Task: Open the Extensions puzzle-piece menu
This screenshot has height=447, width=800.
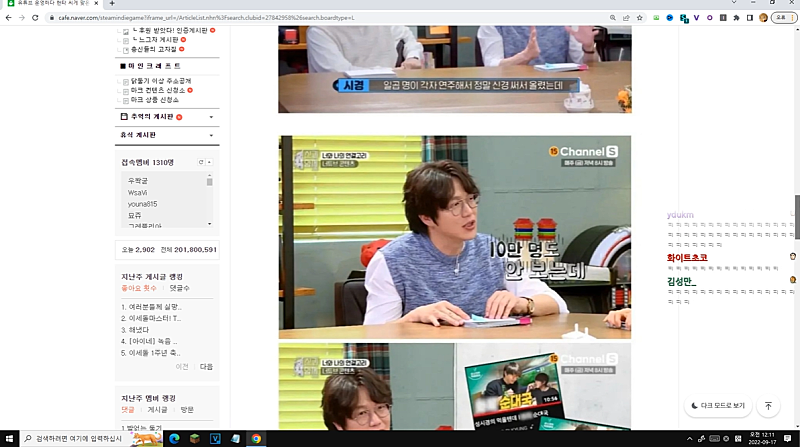Action: point(736,17)
